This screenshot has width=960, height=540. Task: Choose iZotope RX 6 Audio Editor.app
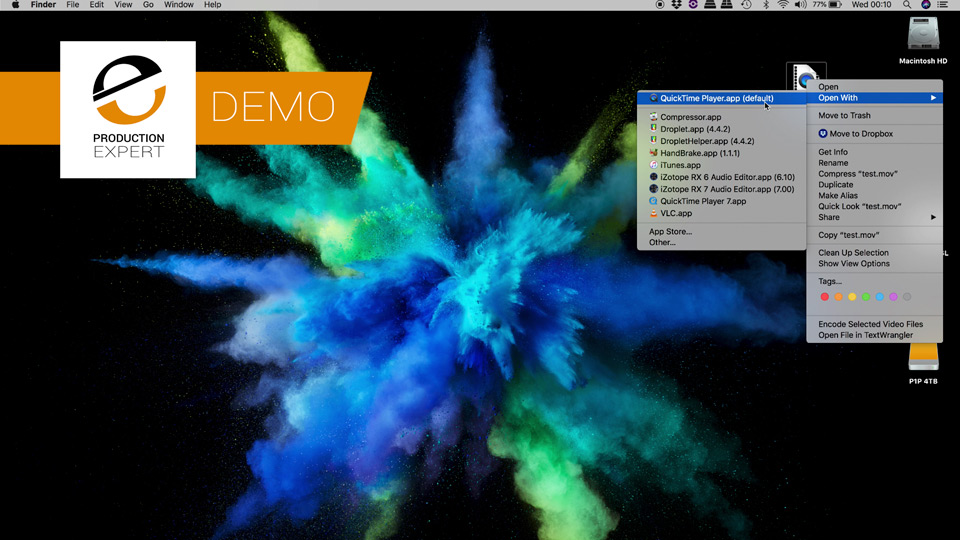tap(721, 177)
